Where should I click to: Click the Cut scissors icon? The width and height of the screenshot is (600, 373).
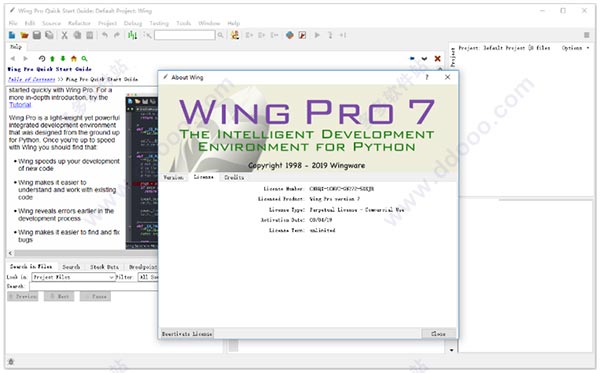[x=65, y=35]
